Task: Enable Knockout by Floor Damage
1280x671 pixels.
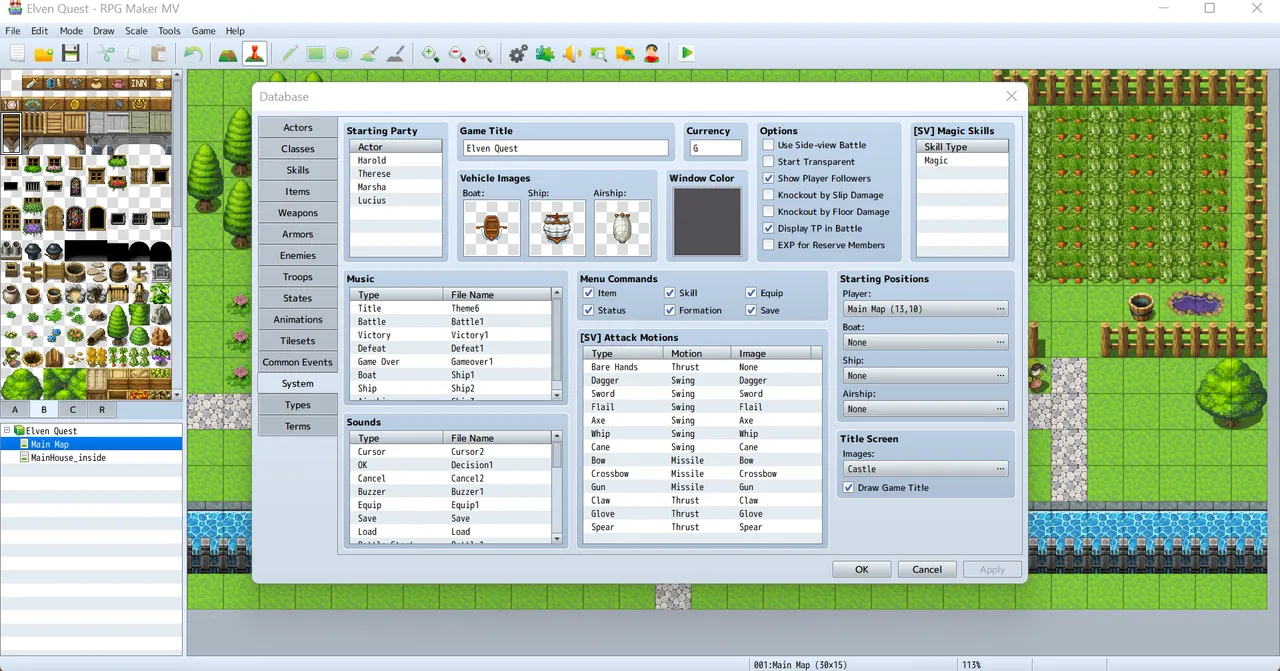Action: (768, 212)
